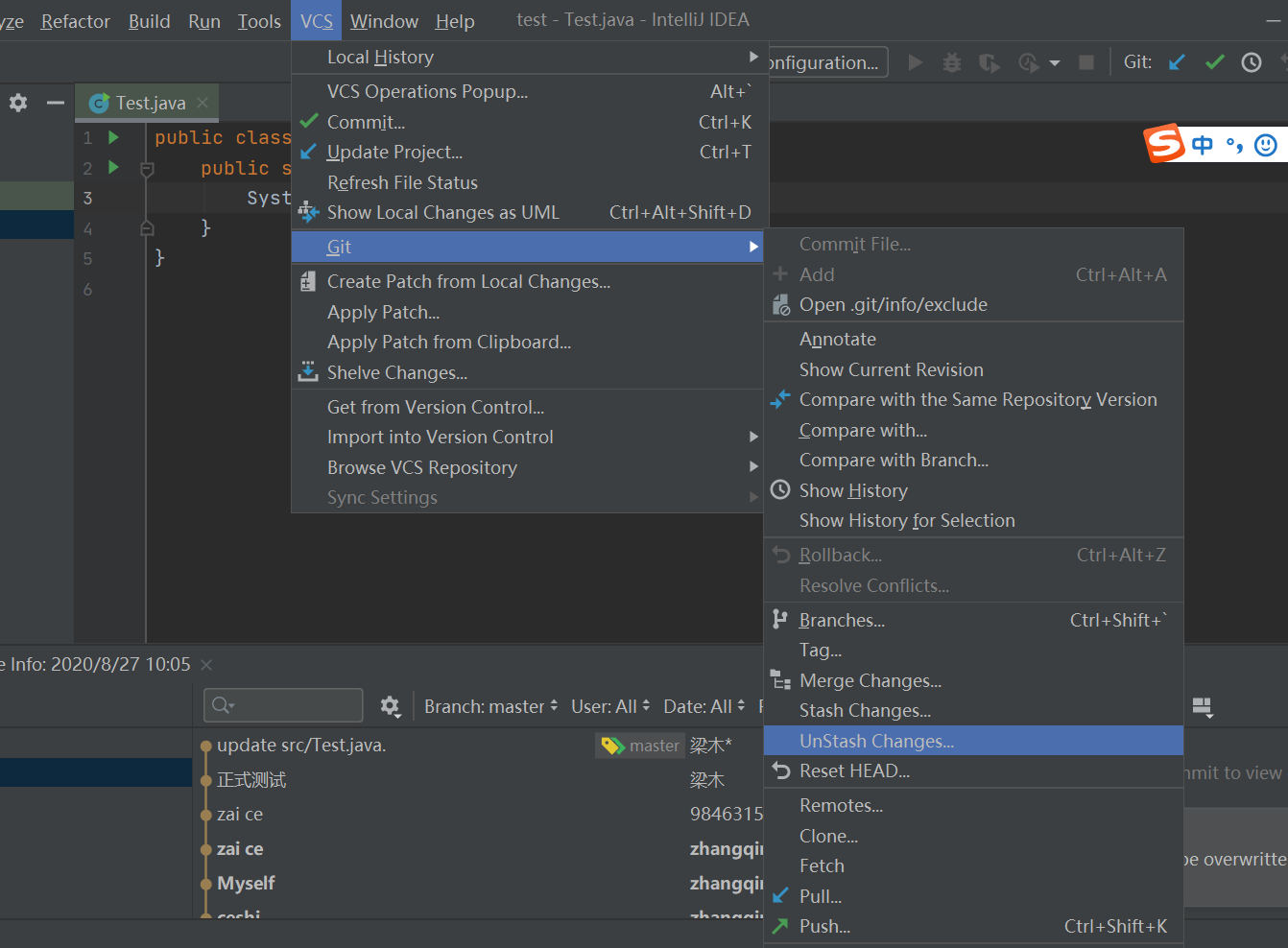Select Annotate in Git submenu
This screenshot has width=1288, height=948.
coord(973,339)
